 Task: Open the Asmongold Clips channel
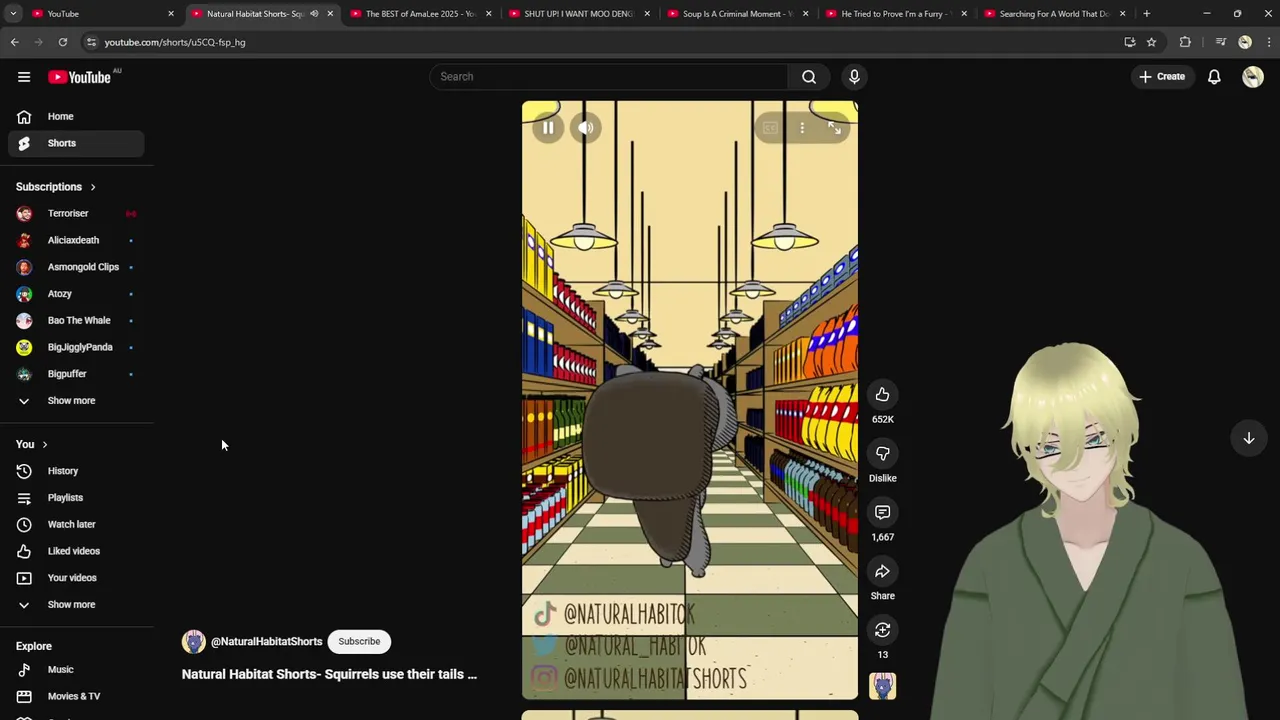76,267
